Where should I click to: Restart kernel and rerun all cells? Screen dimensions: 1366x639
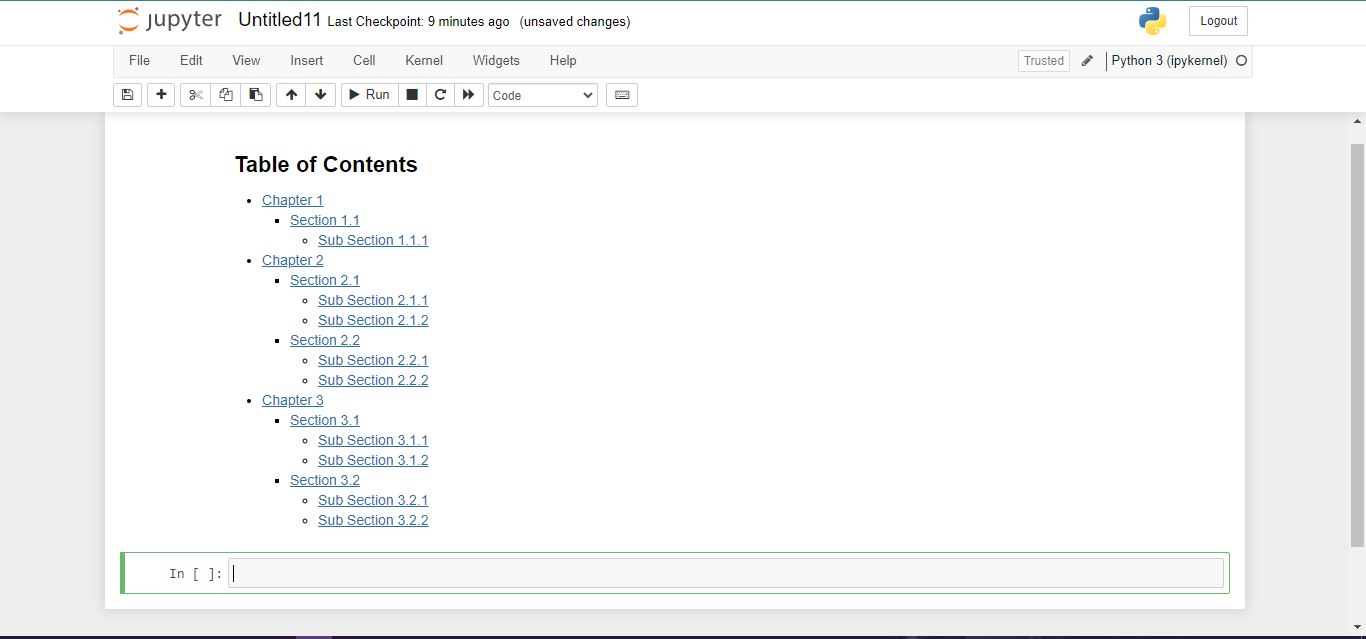[468, 95]
